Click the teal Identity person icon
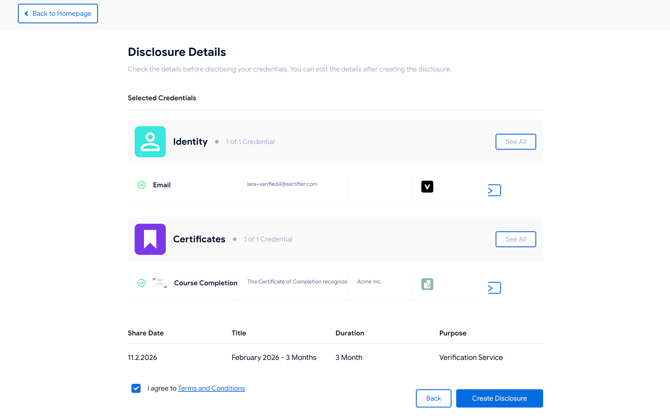Image resolution: width=670 pixels, height=419 pixels. click(150, 142)
